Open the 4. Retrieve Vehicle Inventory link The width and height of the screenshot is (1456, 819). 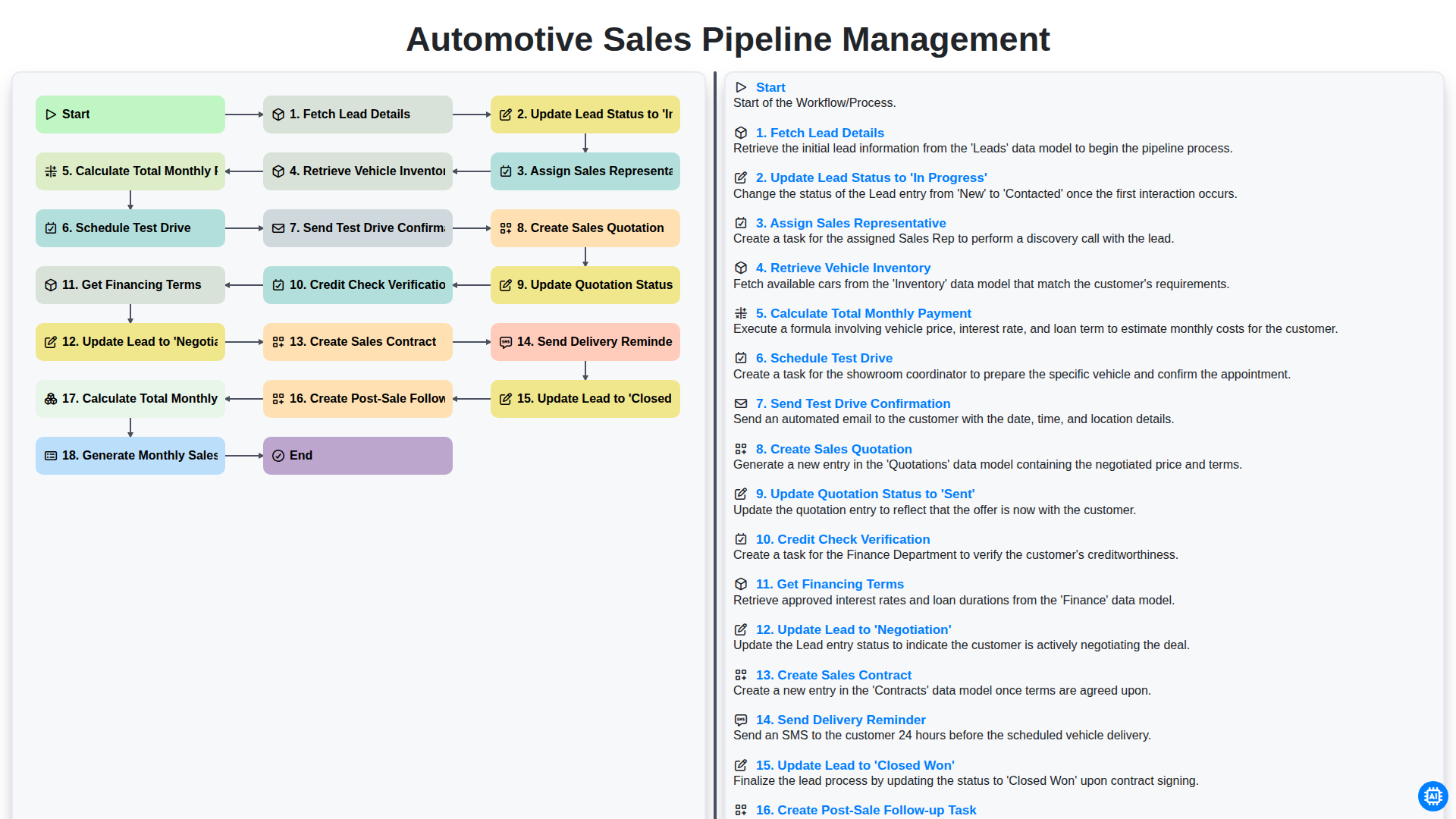coord(843,268)
